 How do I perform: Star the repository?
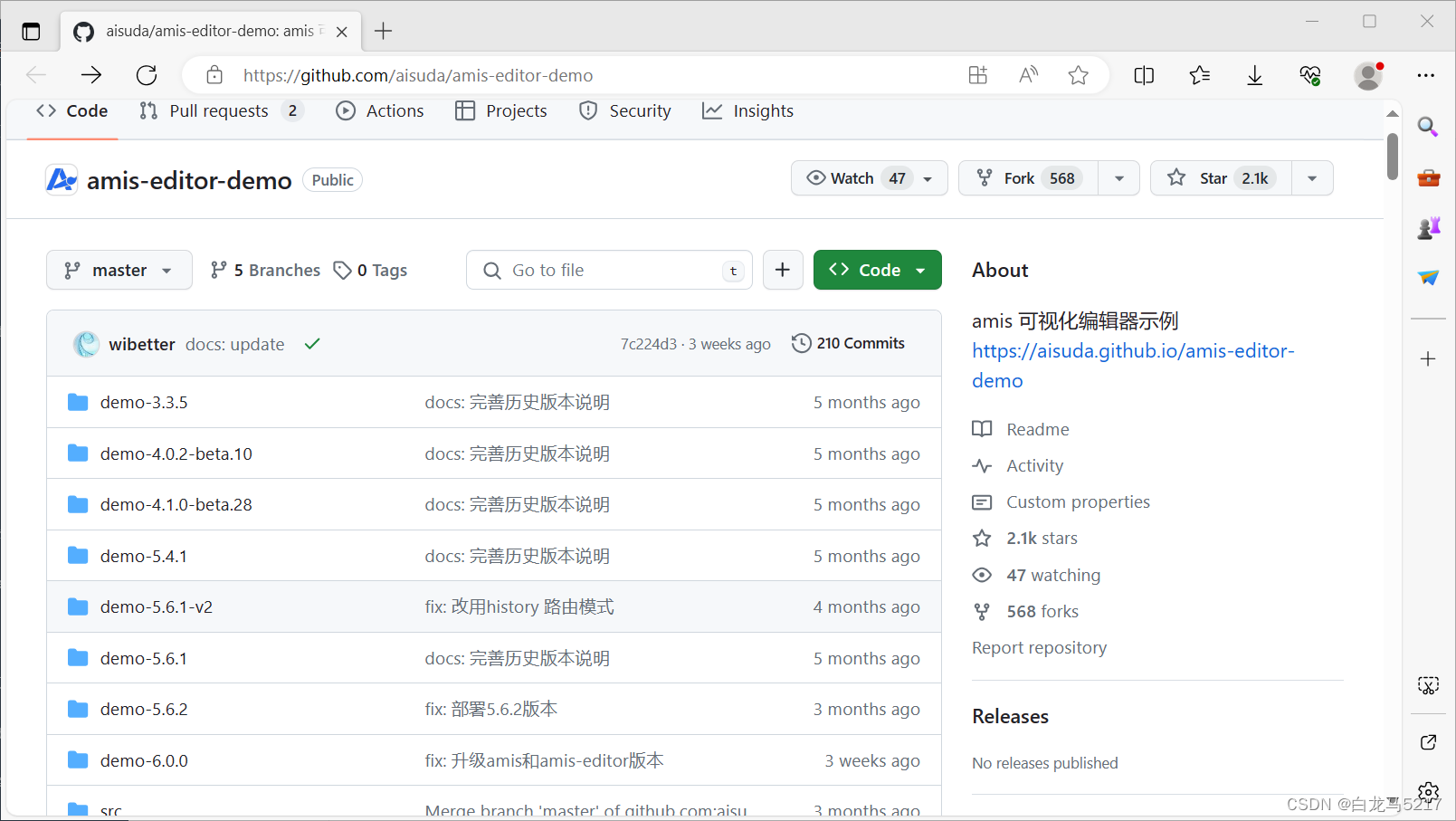[1222, 178]
